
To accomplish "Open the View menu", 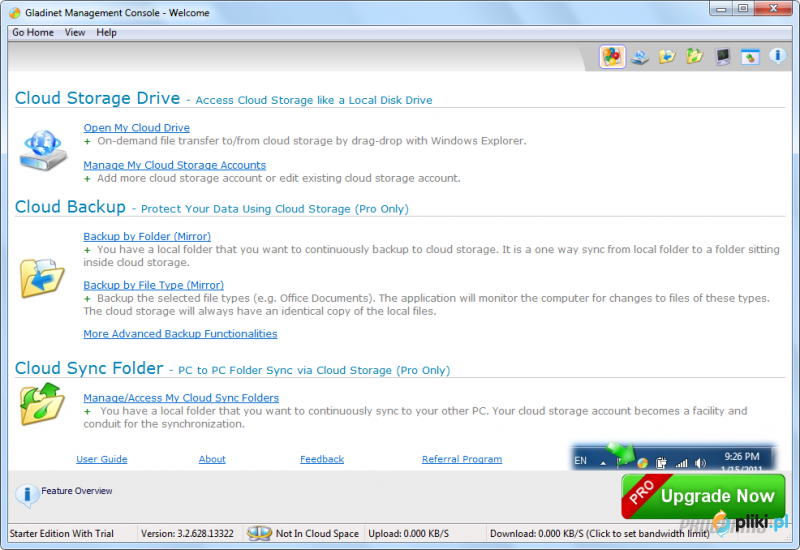I will coord(74,32).
